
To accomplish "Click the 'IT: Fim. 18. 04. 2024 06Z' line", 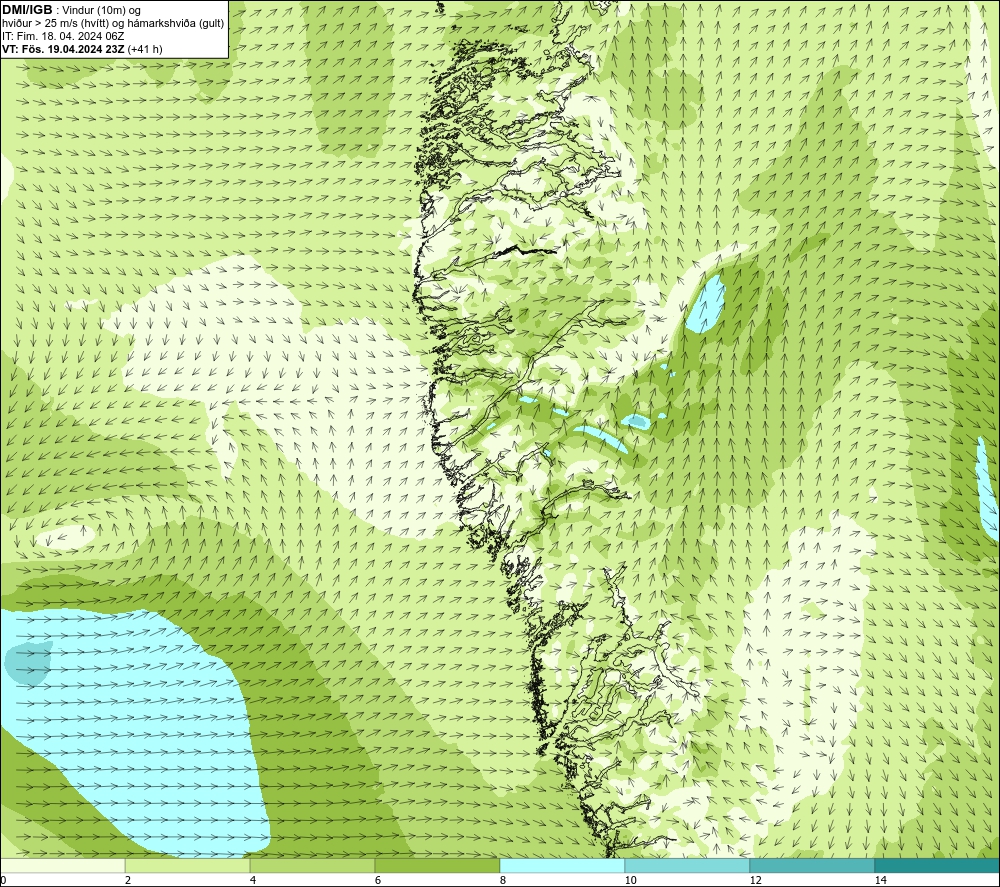I will (x=63, y=36).
